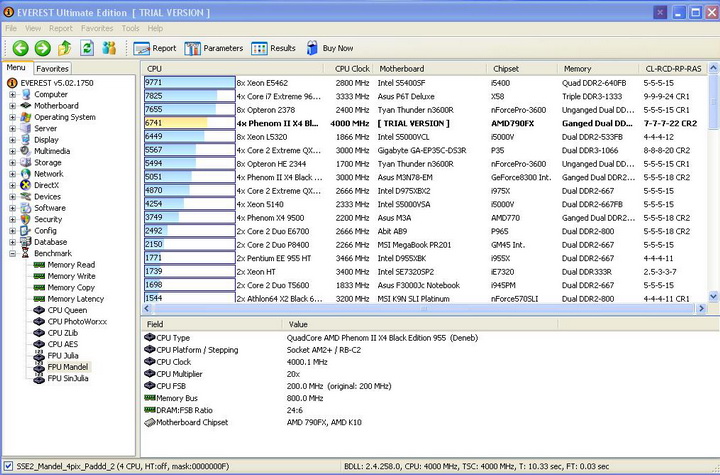Switch to the Favorites tab

[52, 68]
